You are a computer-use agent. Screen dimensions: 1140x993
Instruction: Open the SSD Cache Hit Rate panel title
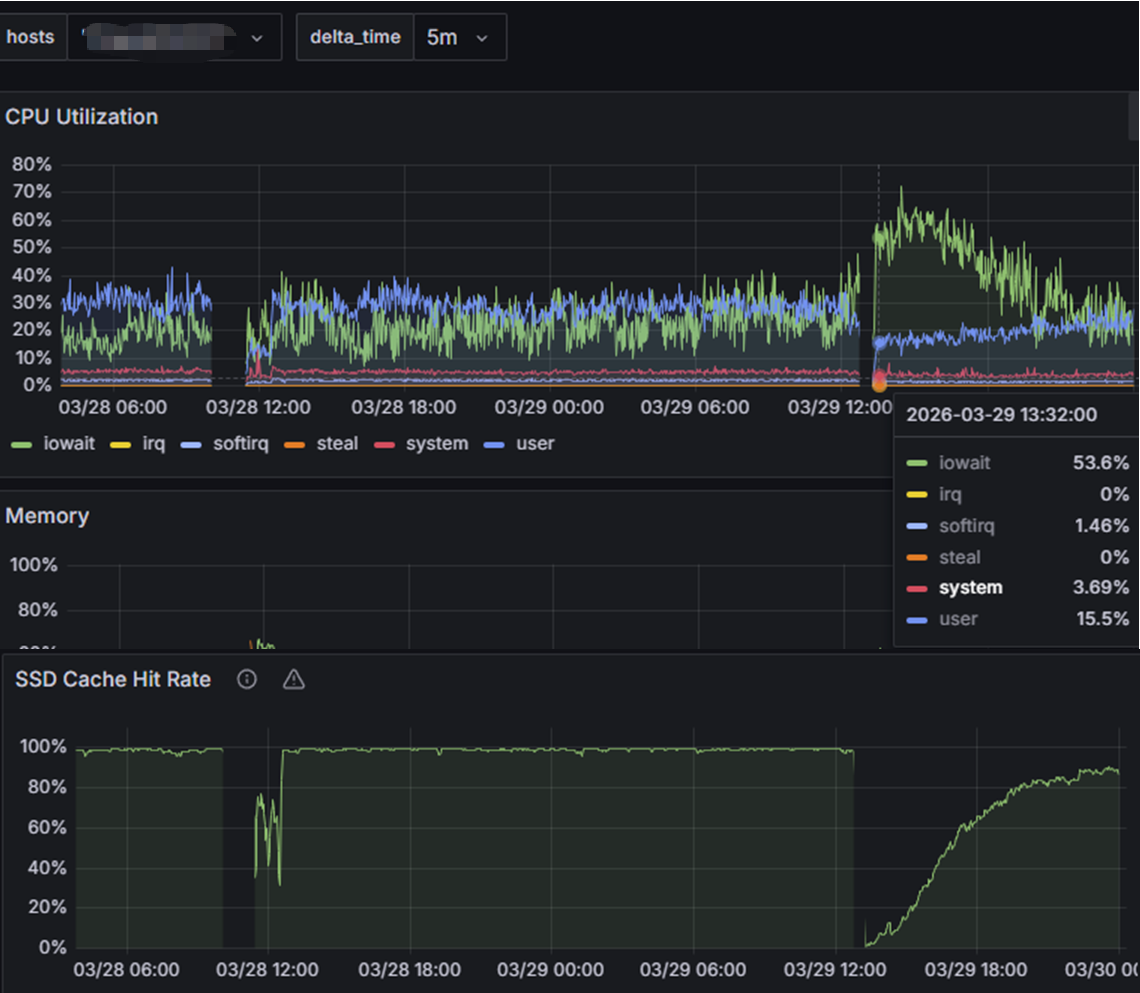[x=113, y=679]
